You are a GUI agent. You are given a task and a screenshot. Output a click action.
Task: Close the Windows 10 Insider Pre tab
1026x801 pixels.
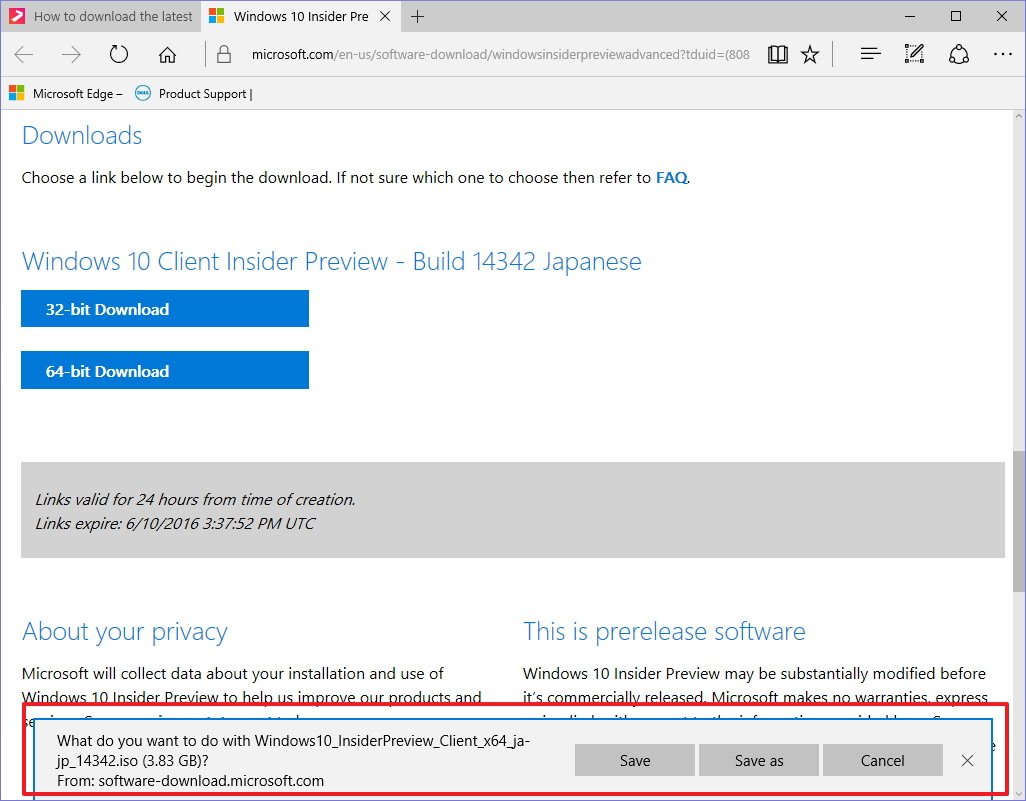[385, 16]
